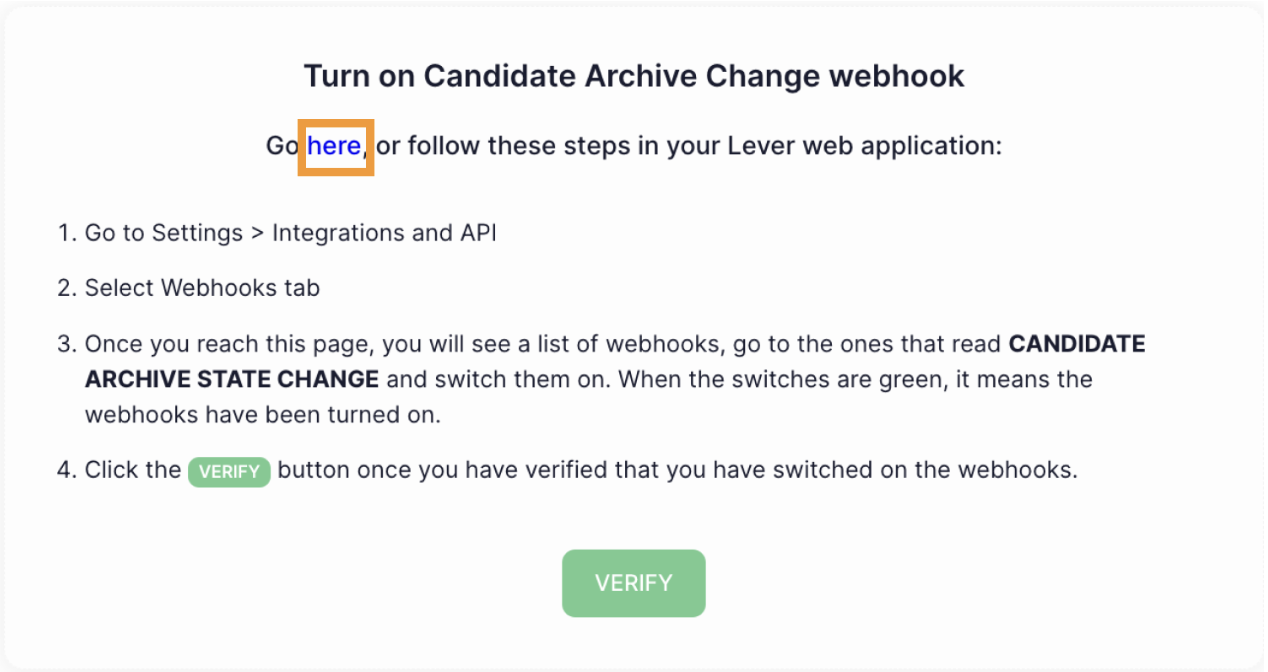
Task: Click the word "Settings" in step 1
Action: click(x=197, y=233)
